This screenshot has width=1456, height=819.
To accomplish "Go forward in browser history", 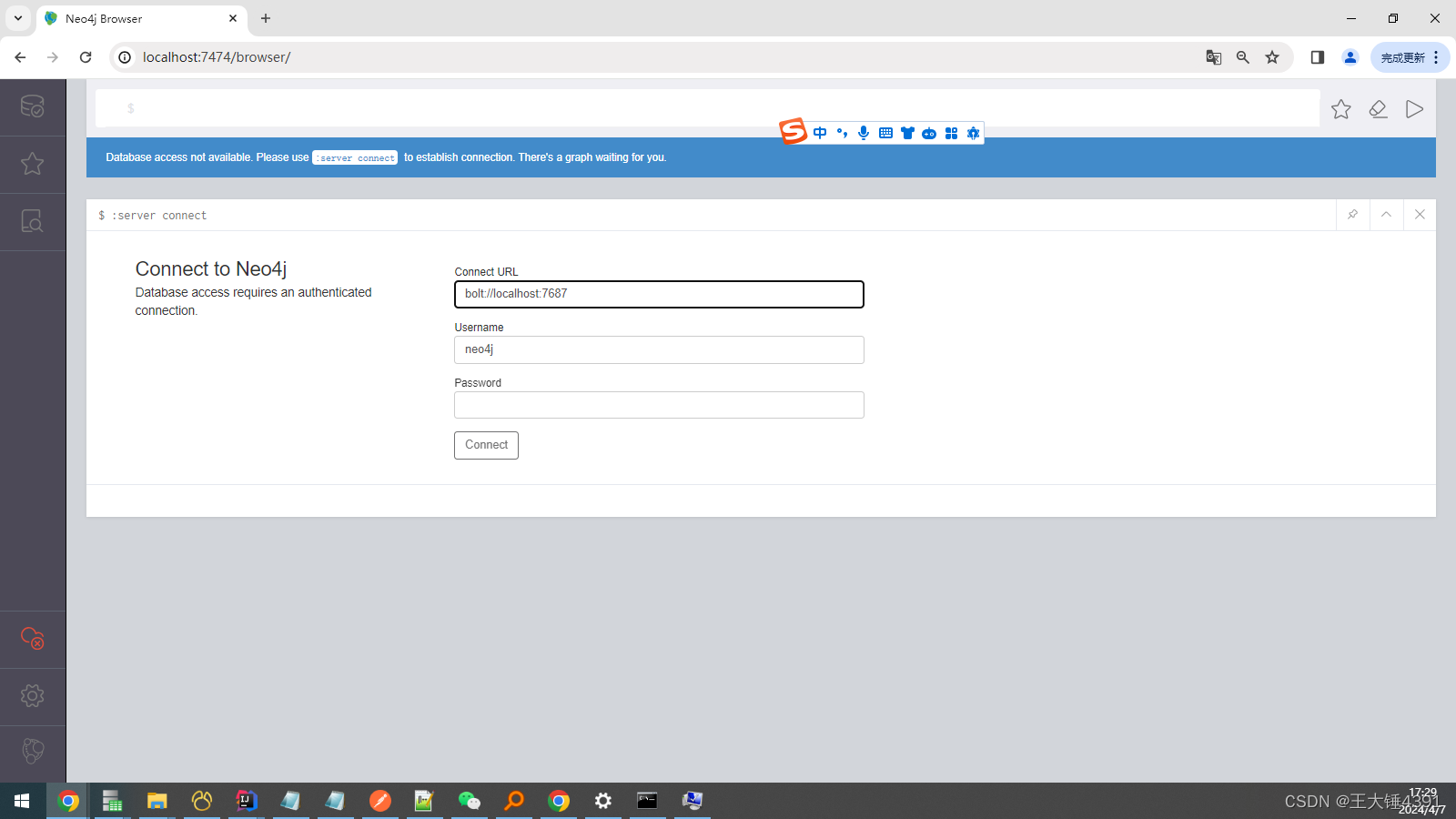I will point(53,57).
